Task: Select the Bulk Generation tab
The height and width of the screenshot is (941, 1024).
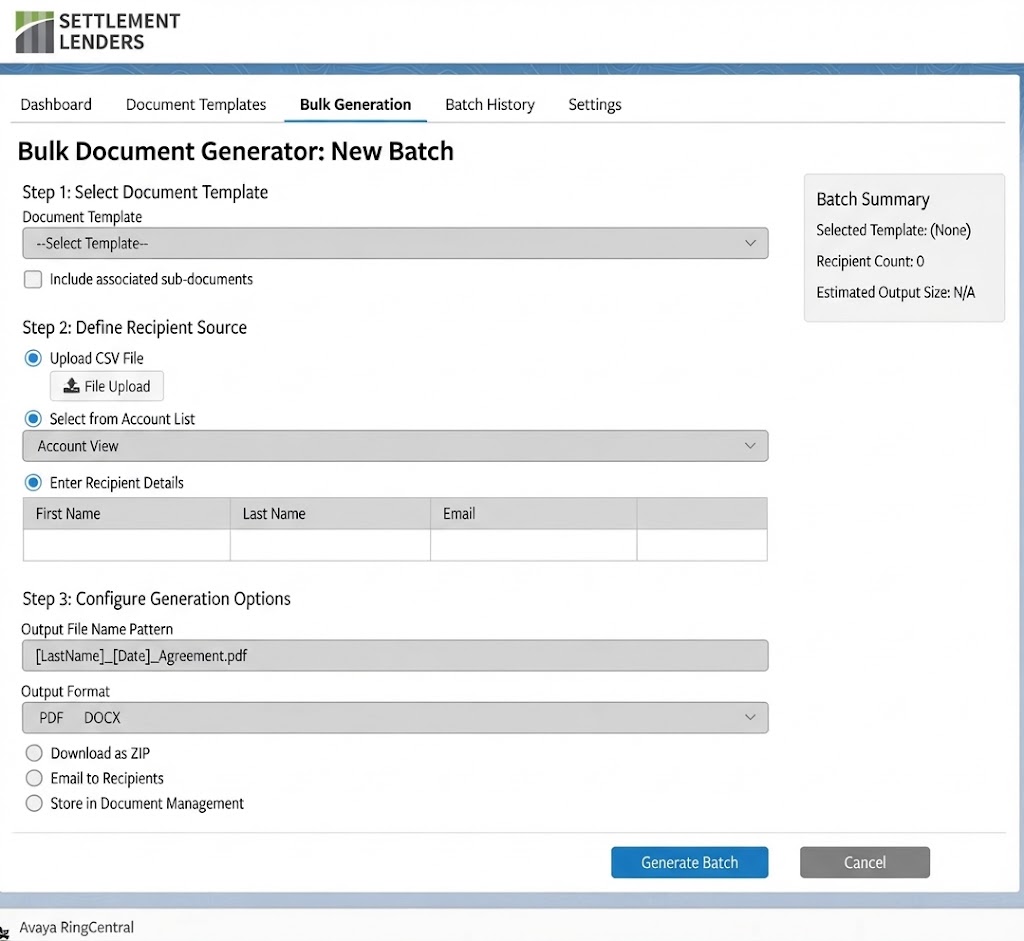Action: pos(355,104)
